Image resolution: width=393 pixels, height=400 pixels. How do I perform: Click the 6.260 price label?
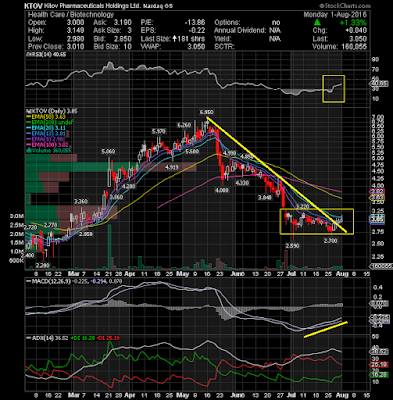tap(184, 125)
